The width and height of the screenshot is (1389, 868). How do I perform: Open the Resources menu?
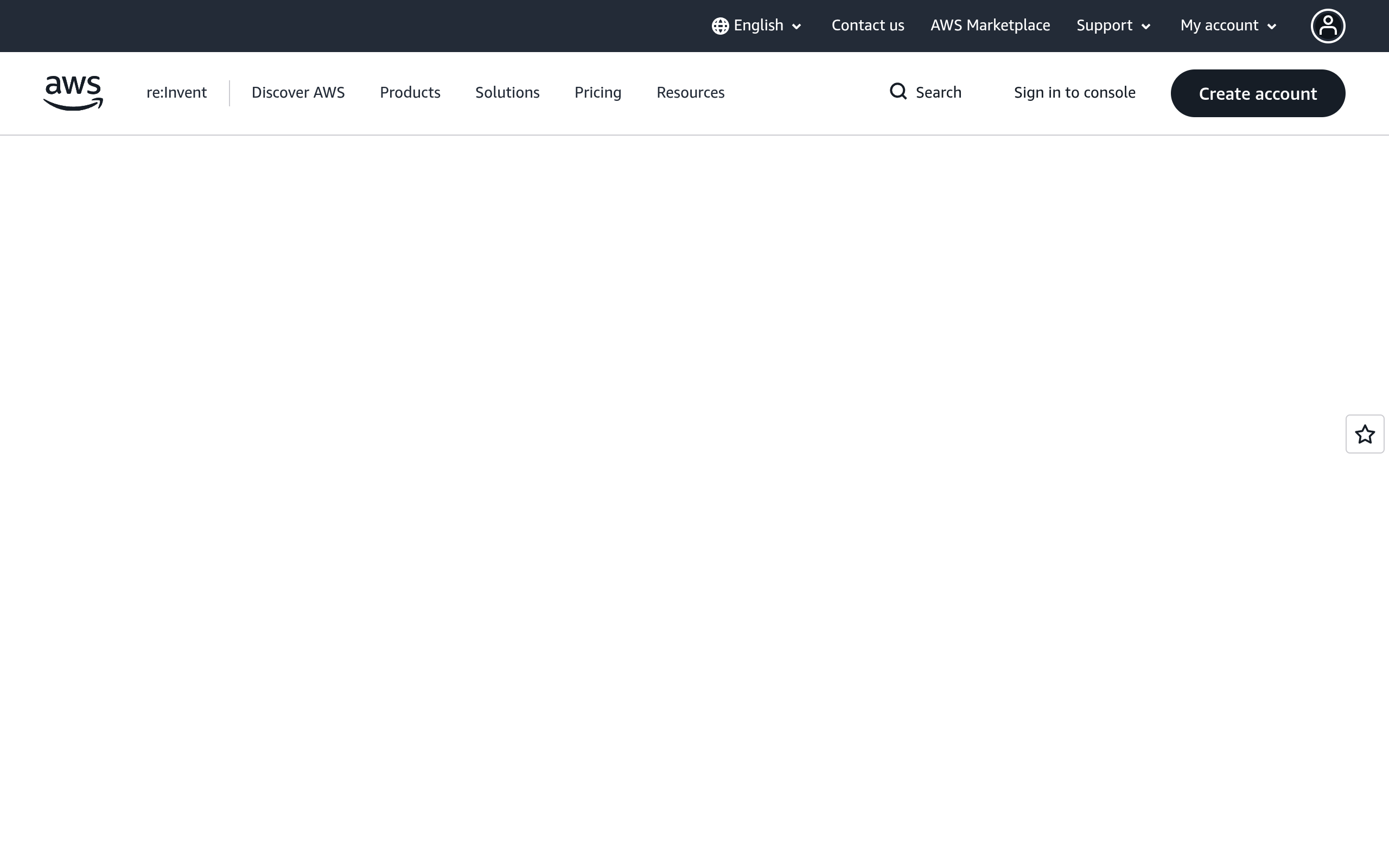[691, 92]
